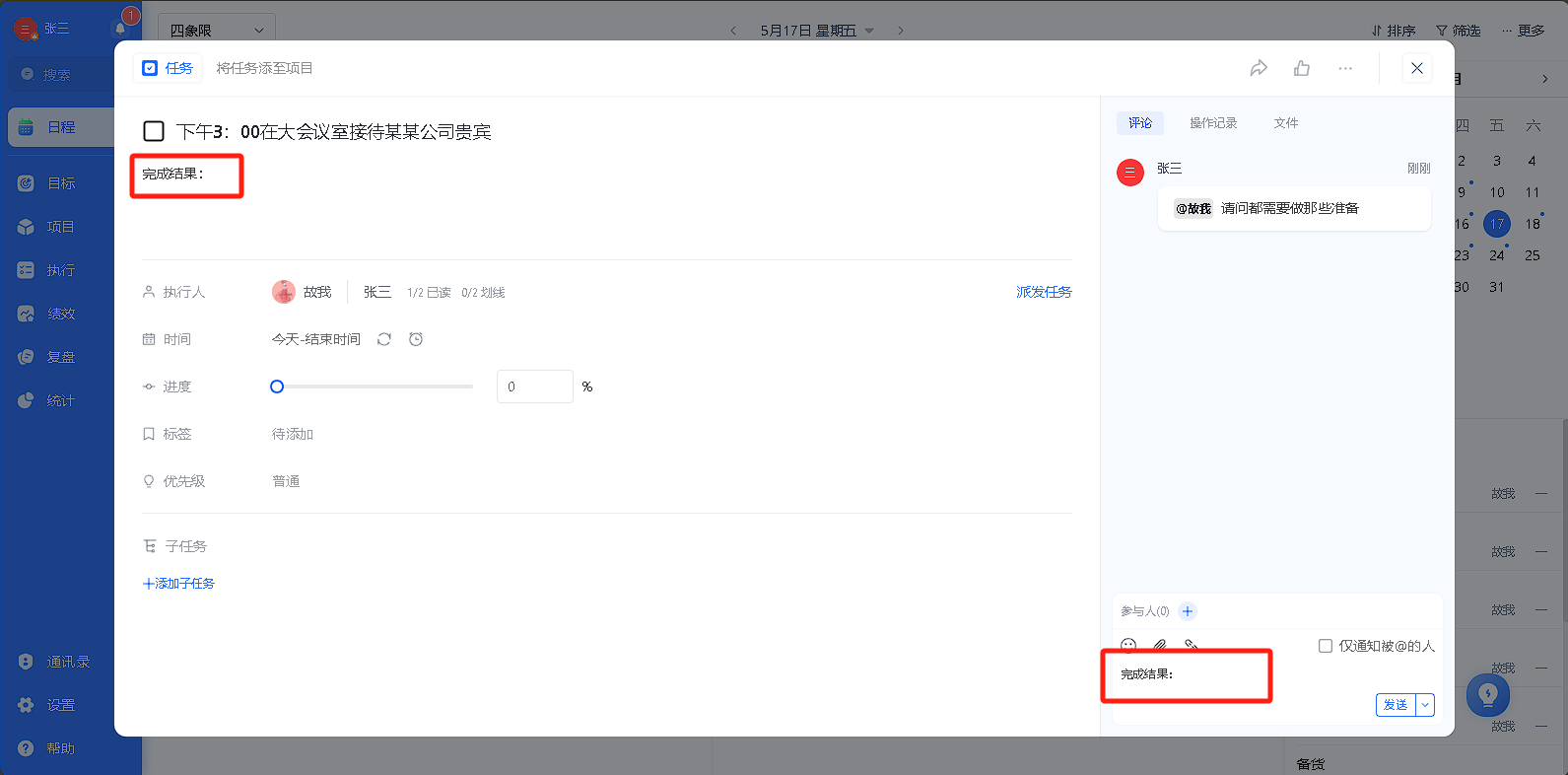Go to the previous day arrow
This screenshot has width=1568, height=775.
pos(733,31)
